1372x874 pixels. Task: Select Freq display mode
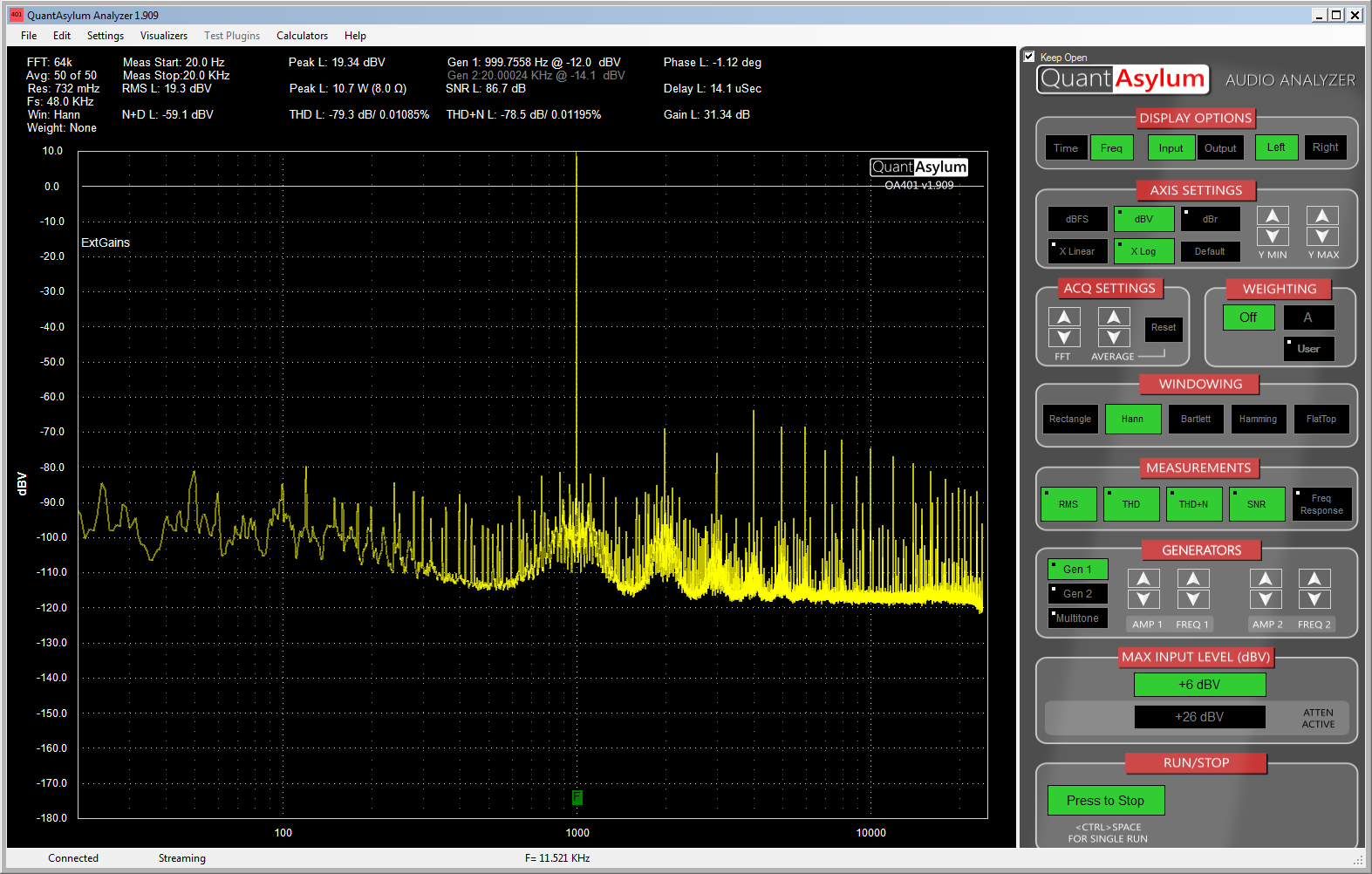click(x=1111, y=148)
